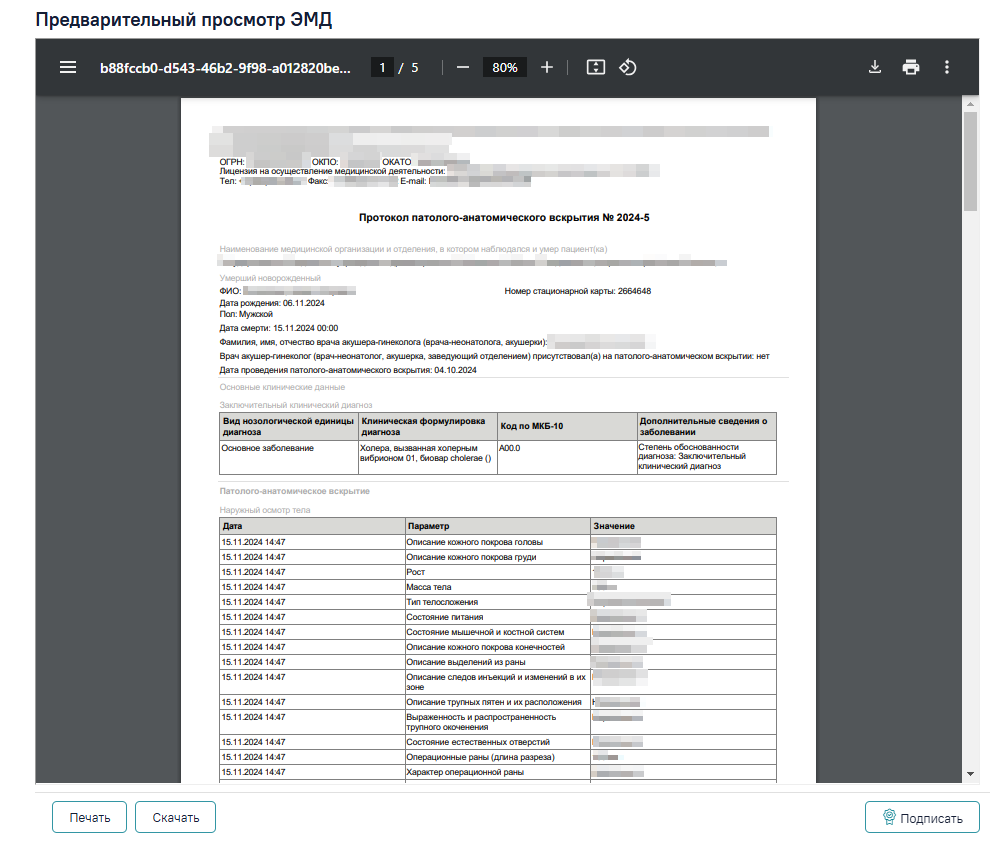Click the table header Дата

[312, 526]
